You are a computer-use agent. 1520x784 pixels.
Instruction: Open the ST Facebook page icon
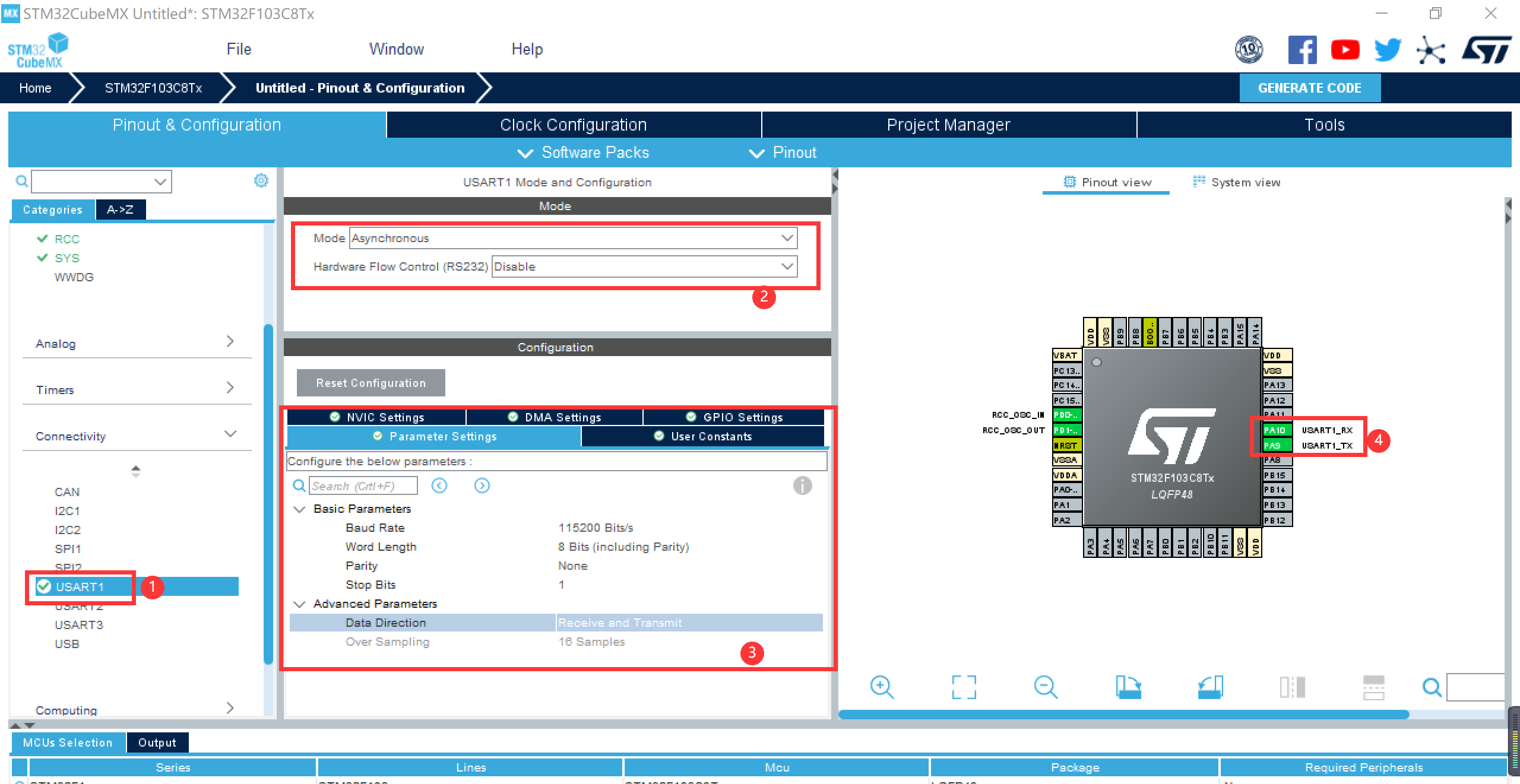pos(1302,50)
